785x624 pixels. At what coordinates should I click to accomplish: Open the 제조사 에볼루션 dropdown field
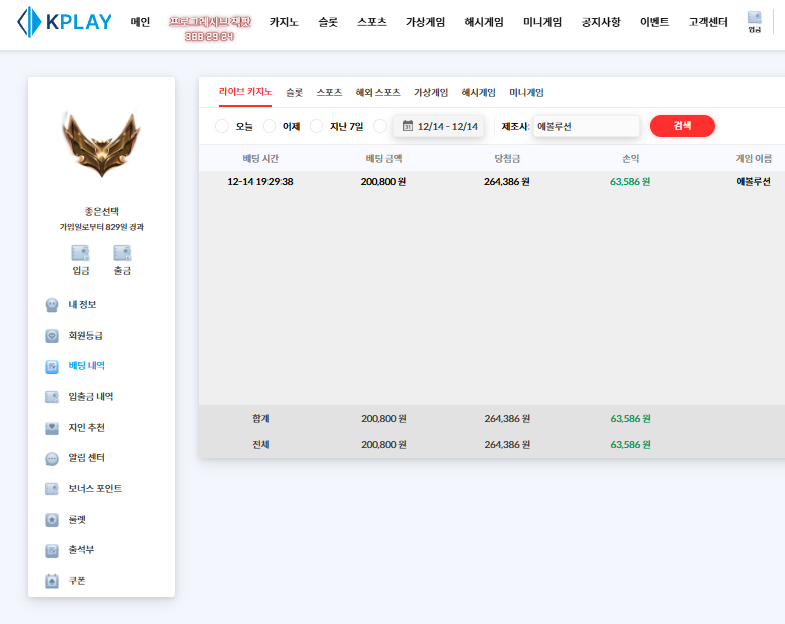click(x=586, y=126)
